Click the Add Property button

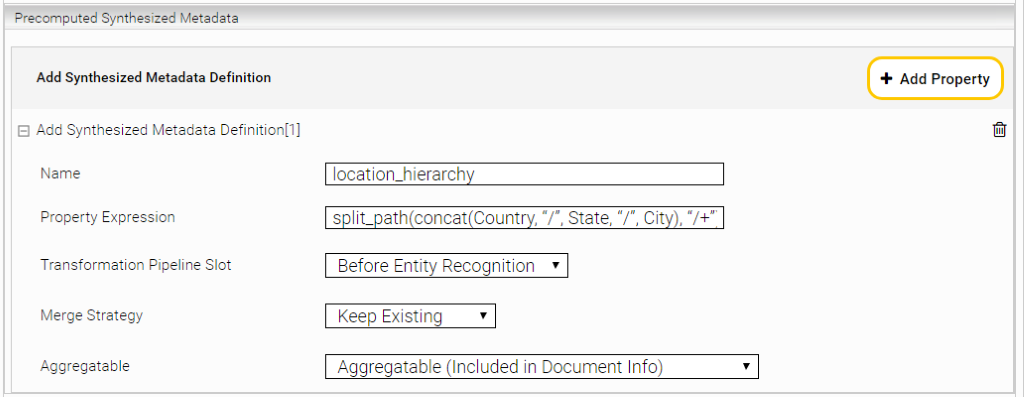coord(935,78)
